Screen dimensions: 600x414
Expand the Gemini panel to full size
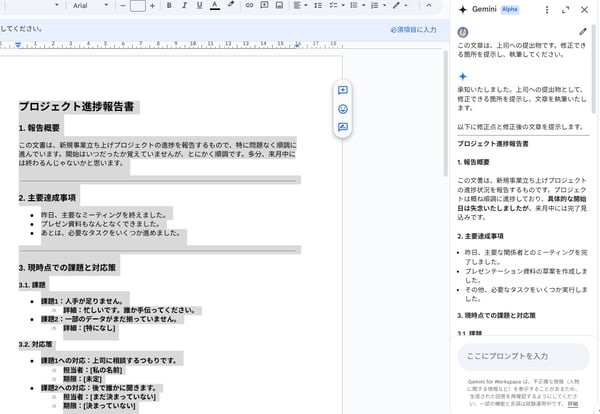(x=566, y=10)
